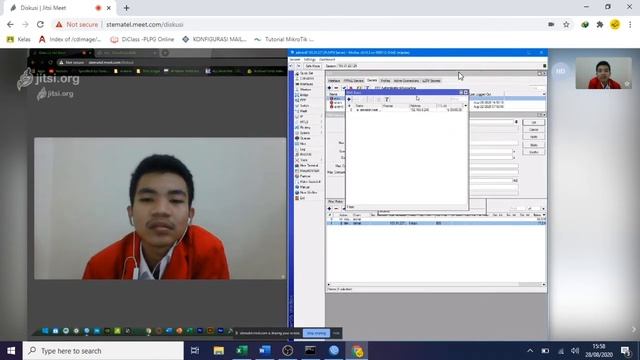The width and height of the screenshot is (640, 360).
Task: Click WinBox undo arrow button
Action: coord(291,66)
